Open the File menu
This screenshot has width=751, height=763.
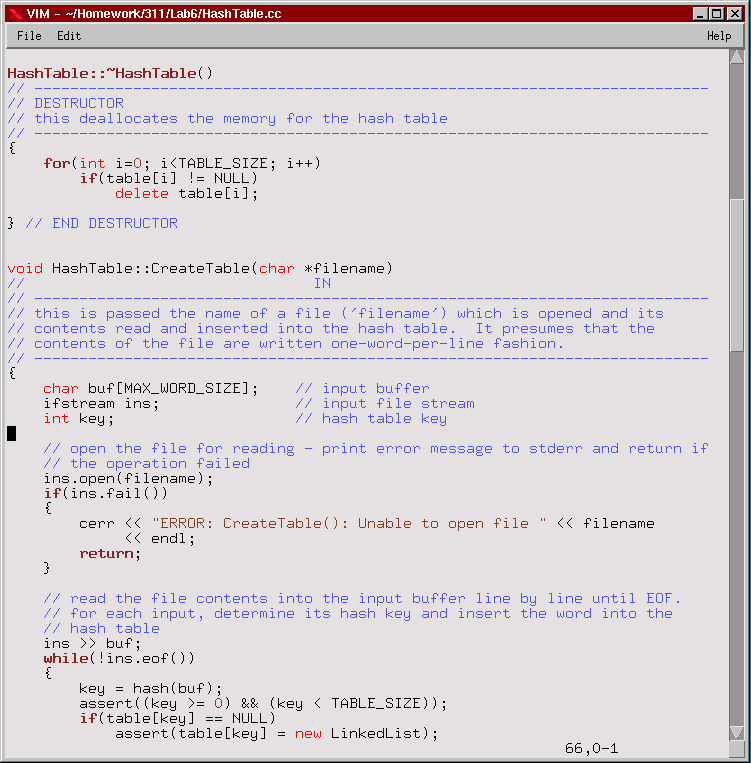click(x=29, y=36)
